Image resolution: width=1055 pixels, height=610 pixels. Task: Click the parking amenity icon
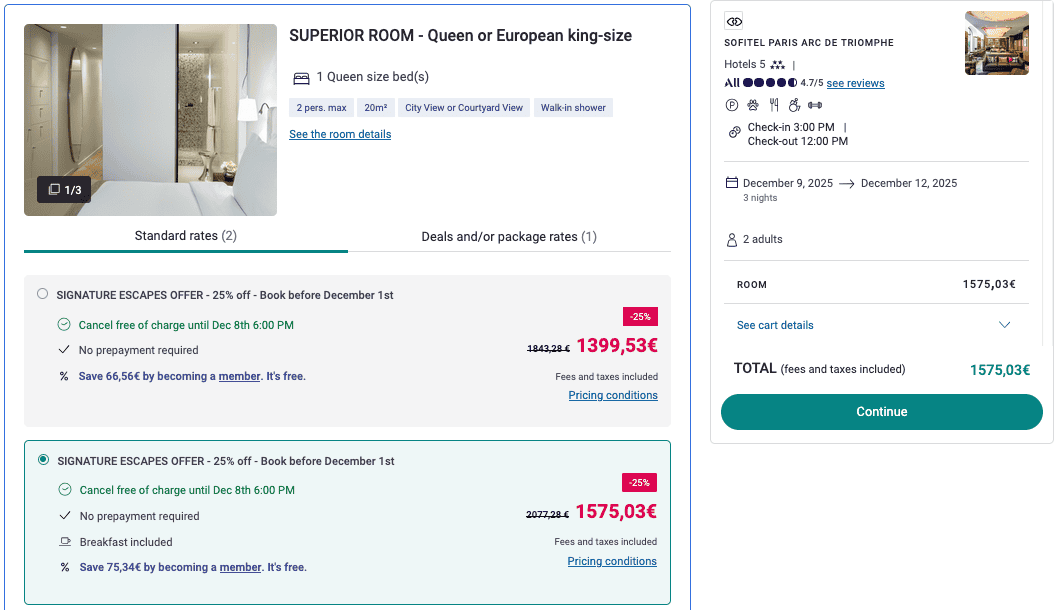coord(732,104)
